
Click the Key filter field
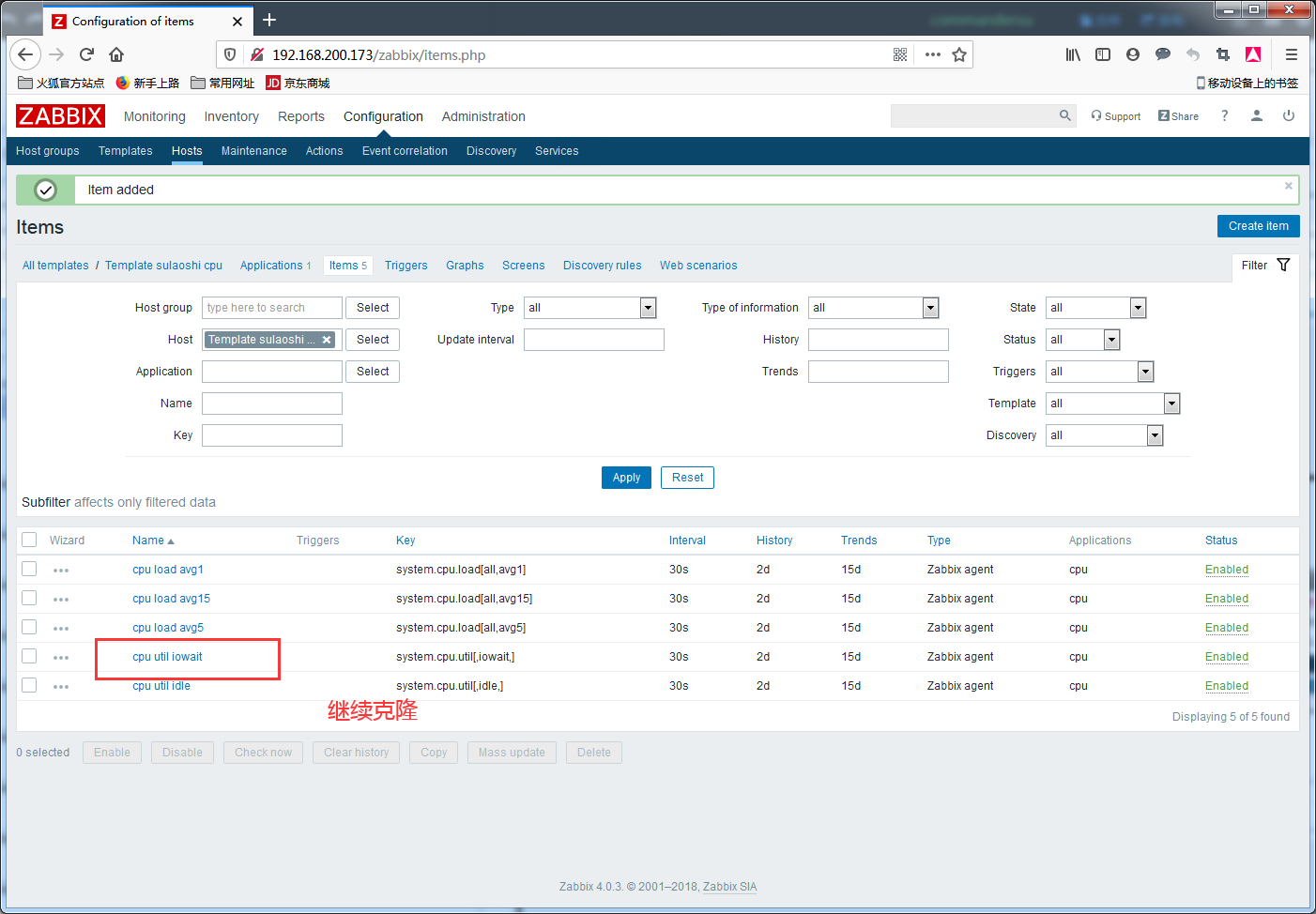pos(272,435)
